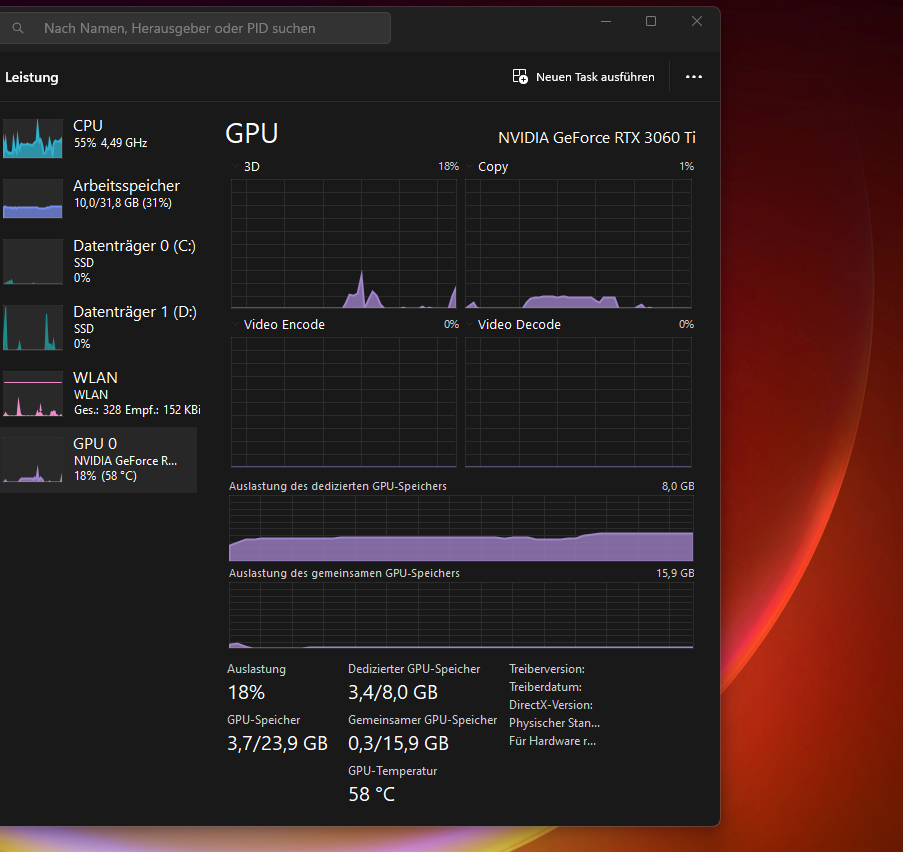
Task: Select the WLAN performance entry
Action: coord(98,393)
